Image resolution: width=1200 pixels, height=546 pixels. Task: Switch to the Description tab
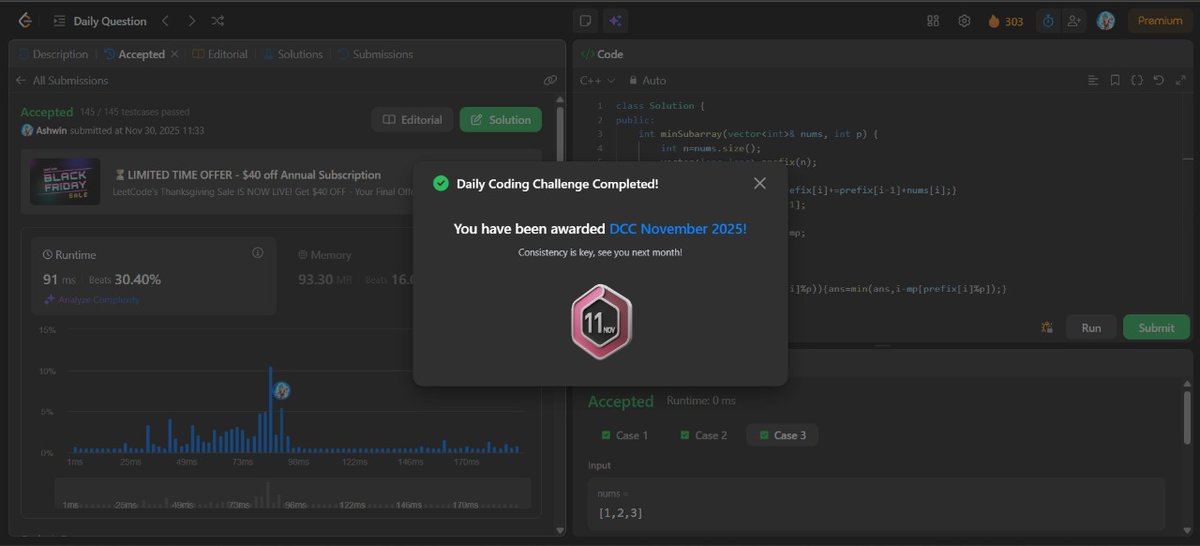point(53,54)
